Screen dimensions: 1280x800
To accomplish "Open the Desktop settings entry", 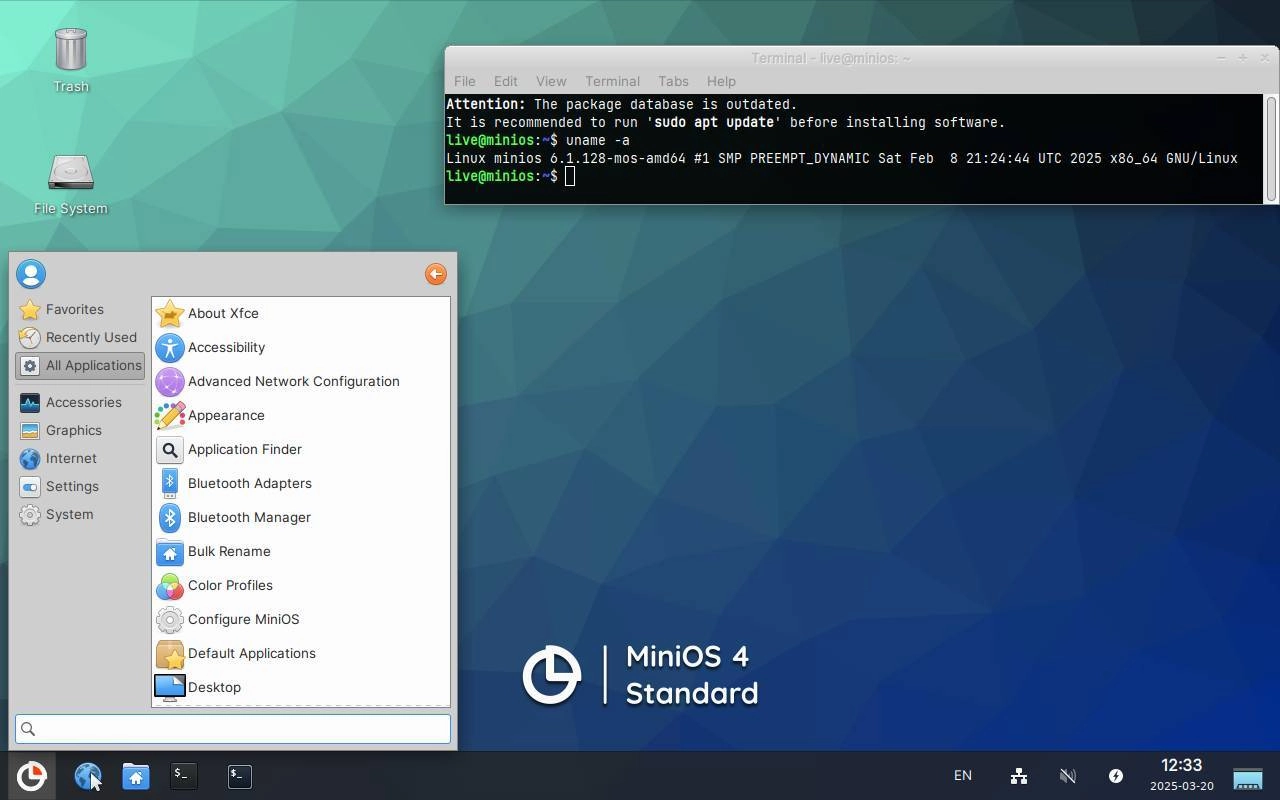I will 301,687.
